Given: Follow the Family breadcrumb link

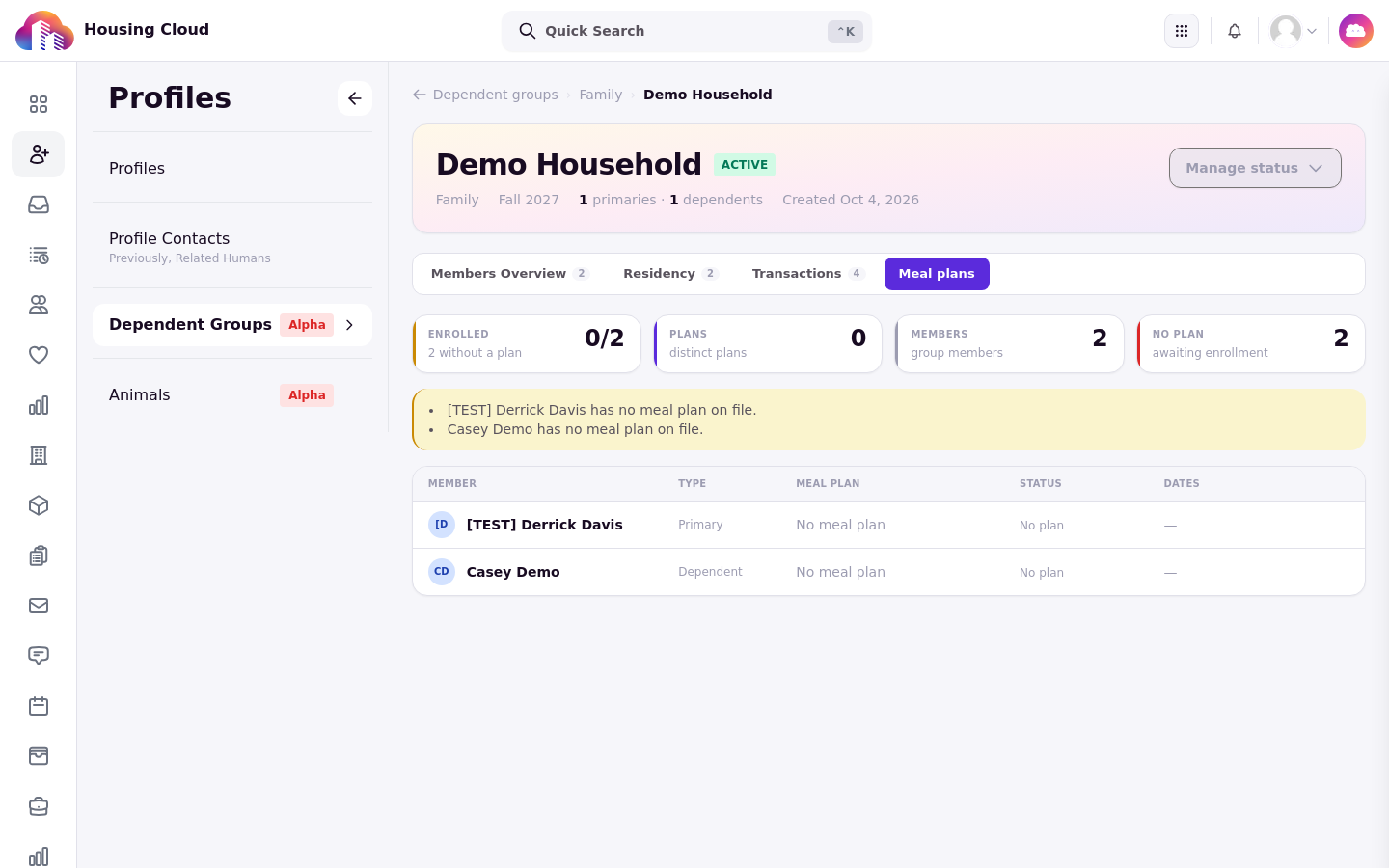Looking at the screenshot, I should (x=601, y=95).
